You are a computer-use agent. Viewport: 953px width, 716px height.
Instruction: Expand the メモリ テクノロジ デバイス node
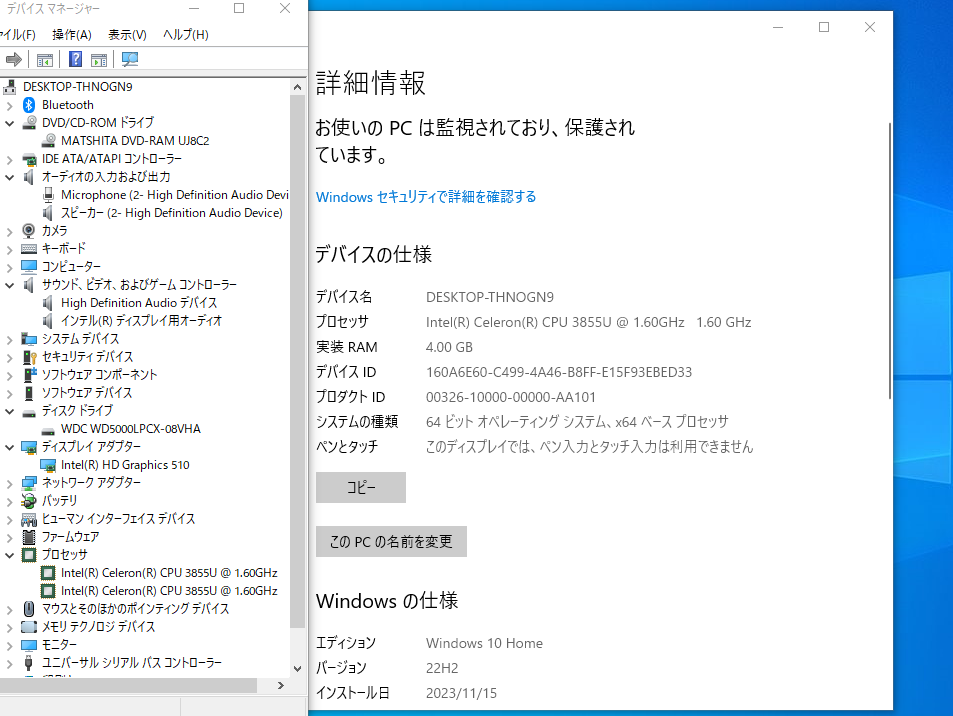[9, 628]
